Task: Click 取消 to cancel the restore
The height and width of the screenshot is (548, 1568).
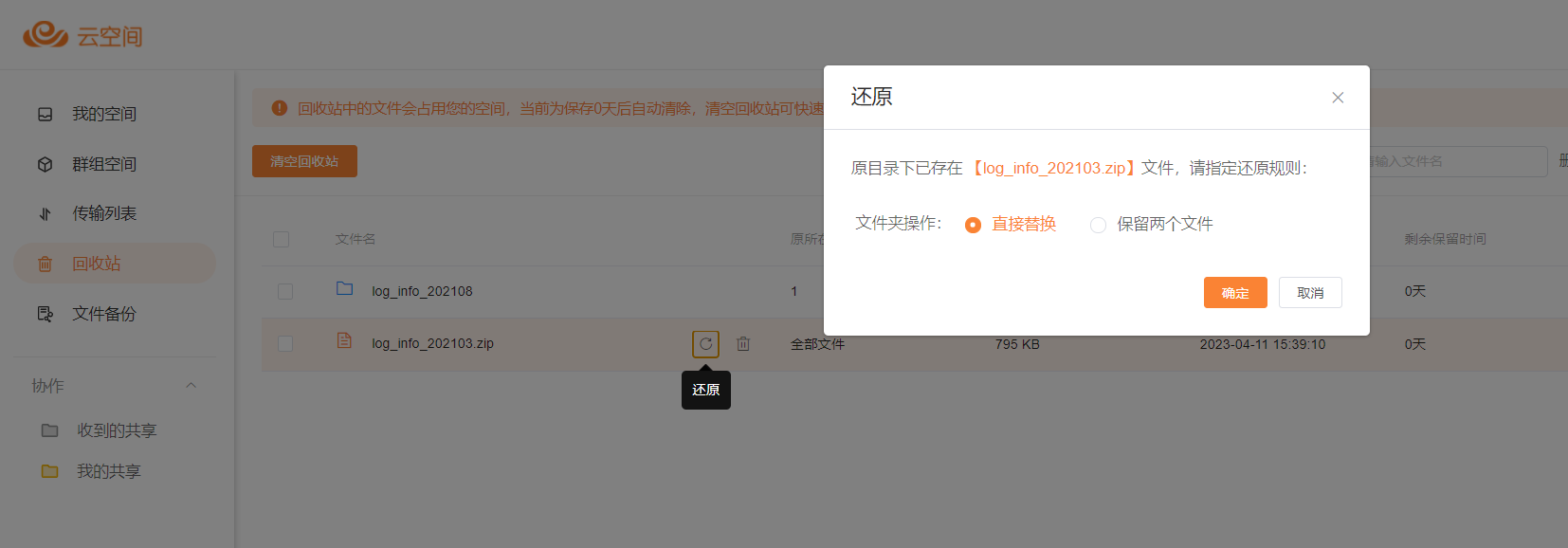Action: click(1310, 293)
